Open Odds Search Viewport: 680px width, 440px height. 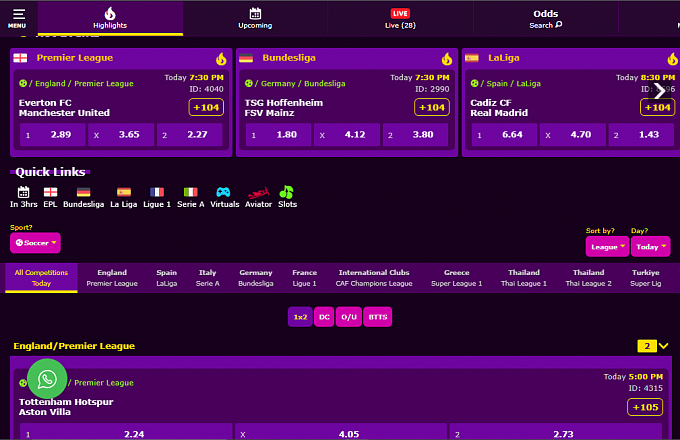(546, 19)
